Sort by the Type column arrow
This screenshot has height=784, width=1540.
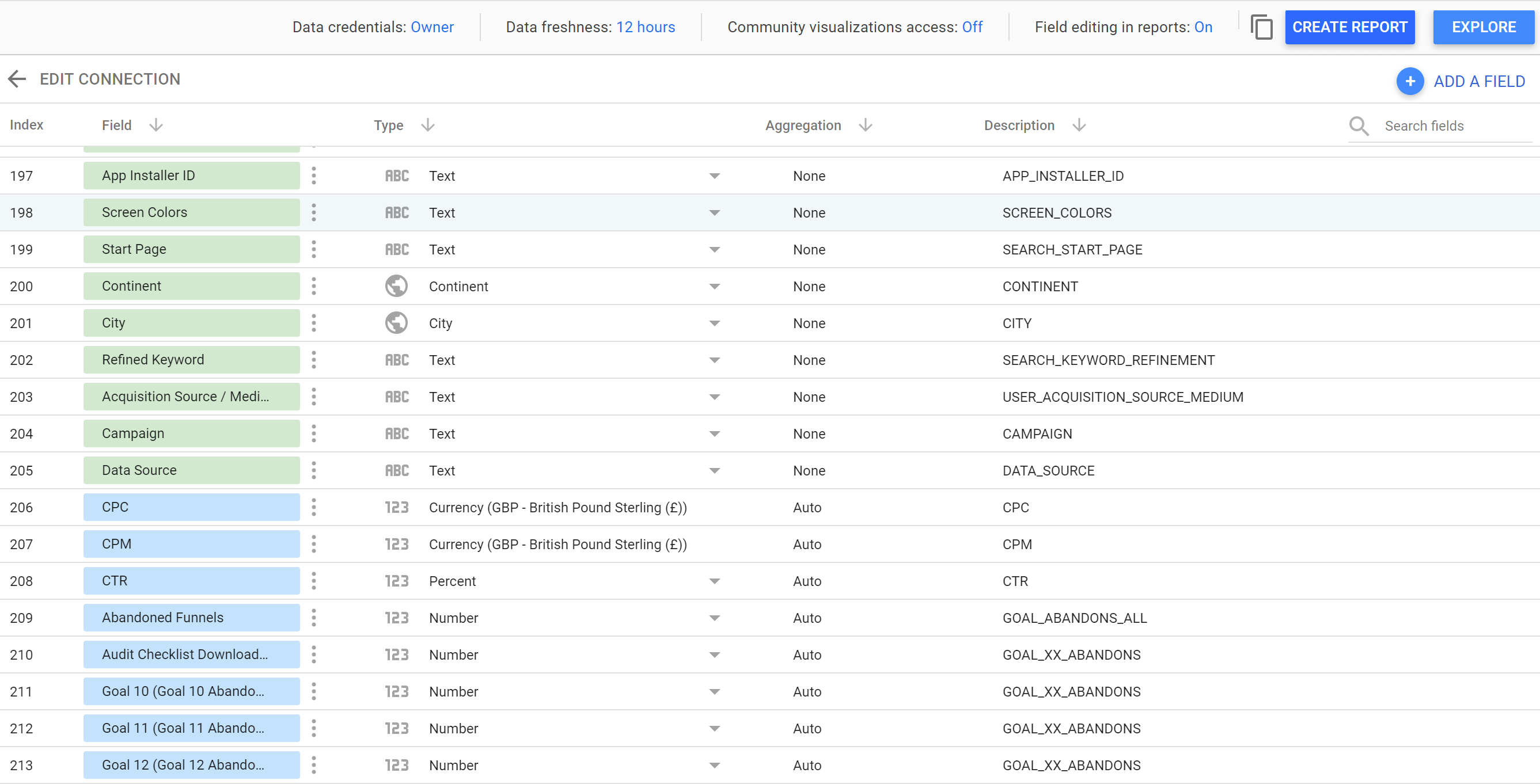(428, 125)
